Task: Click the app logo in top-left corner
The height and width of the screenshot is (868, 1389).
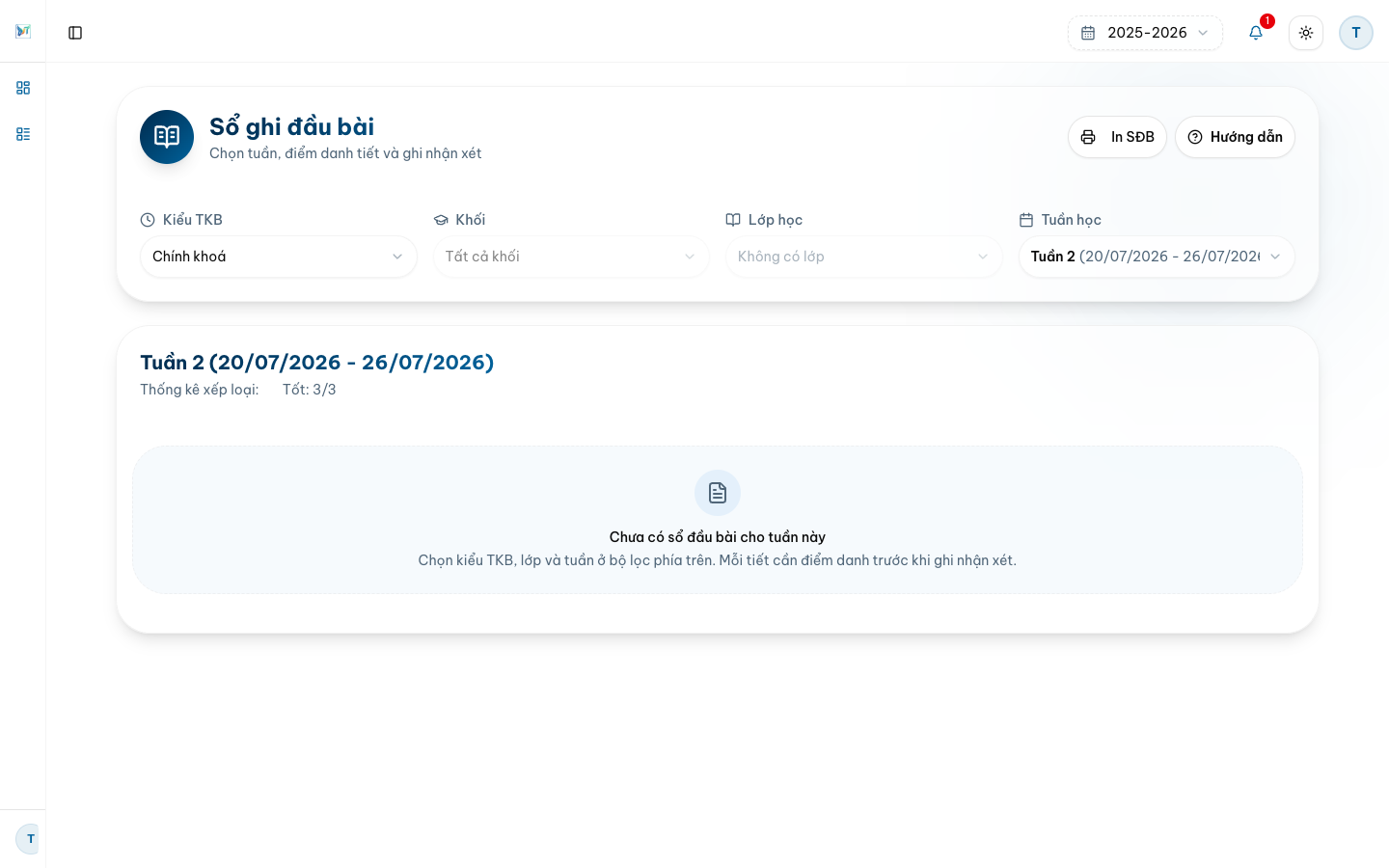Action: click(x=23, y=32)
